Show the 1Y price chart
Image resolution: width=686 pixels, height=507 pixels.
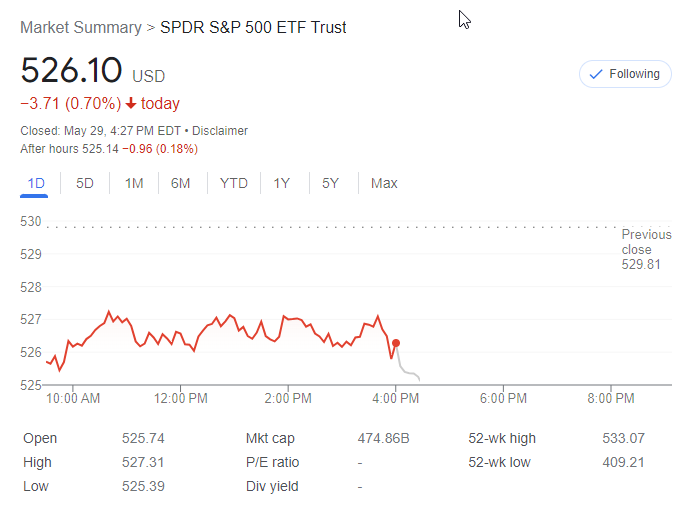(x=282, y=183)
